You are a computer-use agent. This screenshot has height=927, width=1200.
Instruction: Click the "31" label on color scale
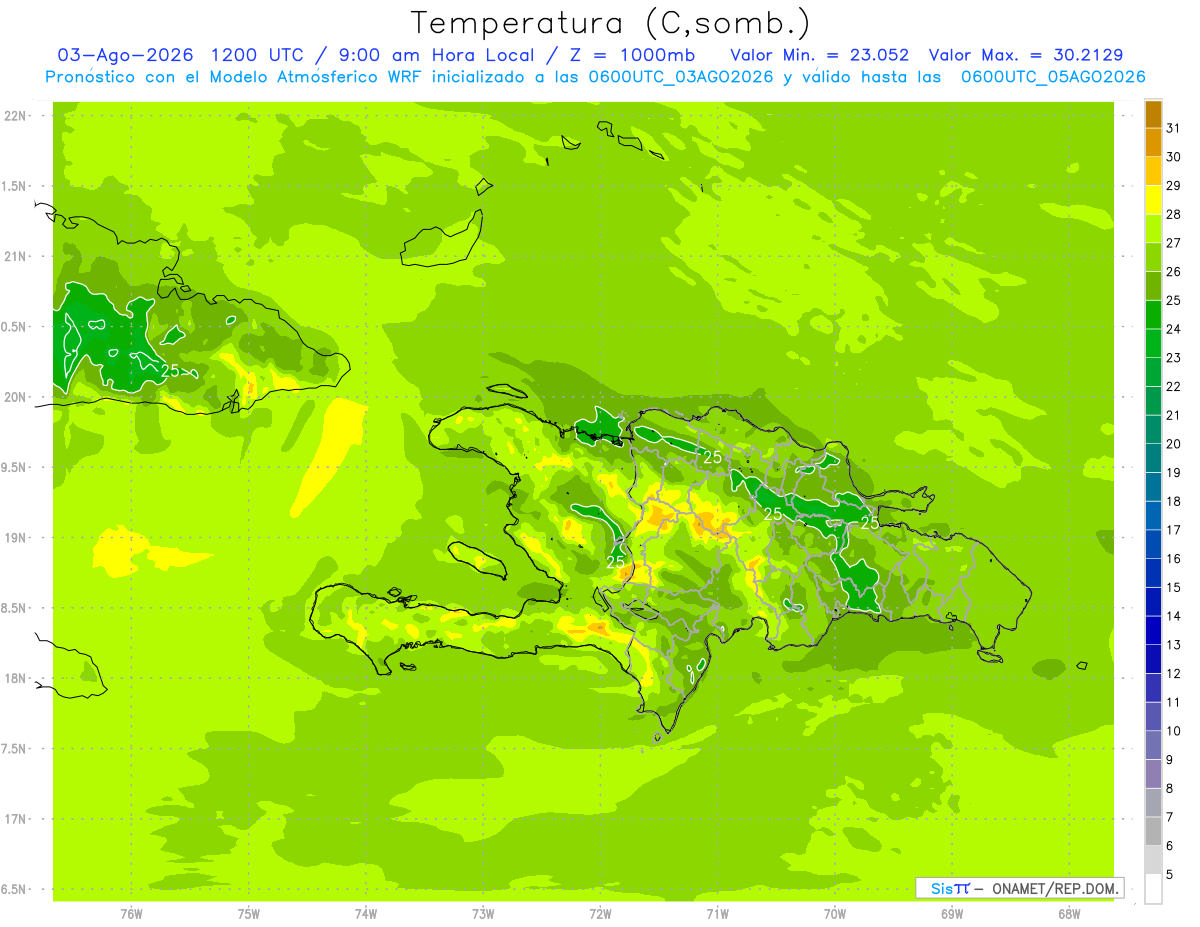[x=1174, y=128]
